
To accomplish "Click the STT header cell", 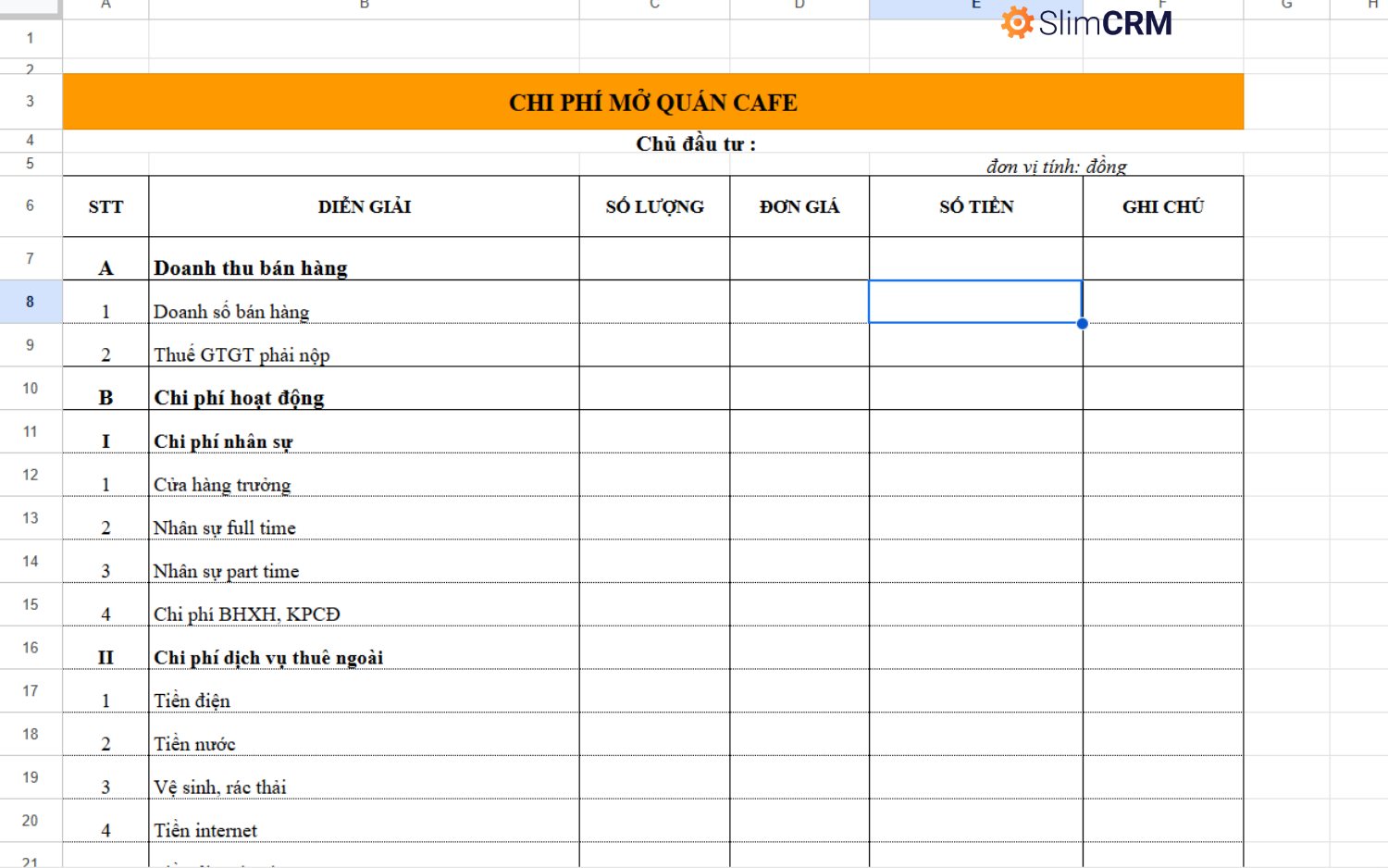I will tap(105, 207).
